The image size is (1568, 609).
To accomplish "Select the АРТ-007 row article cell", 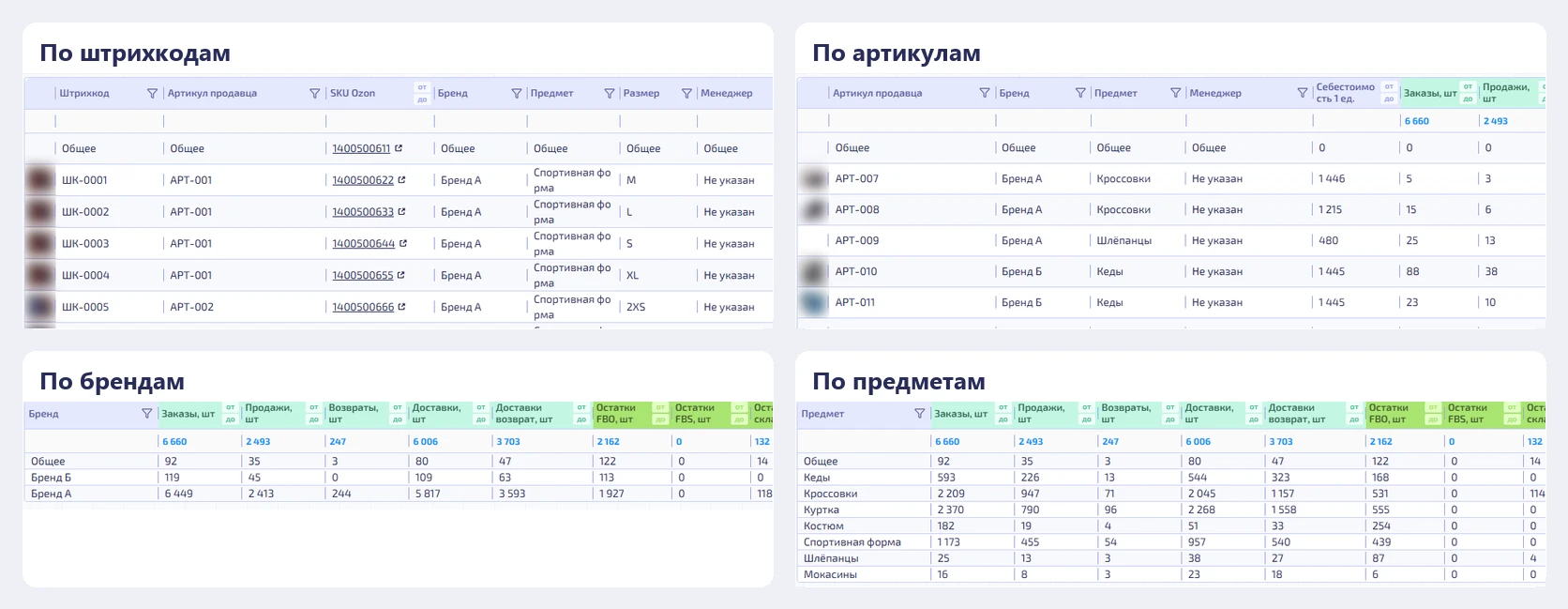I will [857, 178].
